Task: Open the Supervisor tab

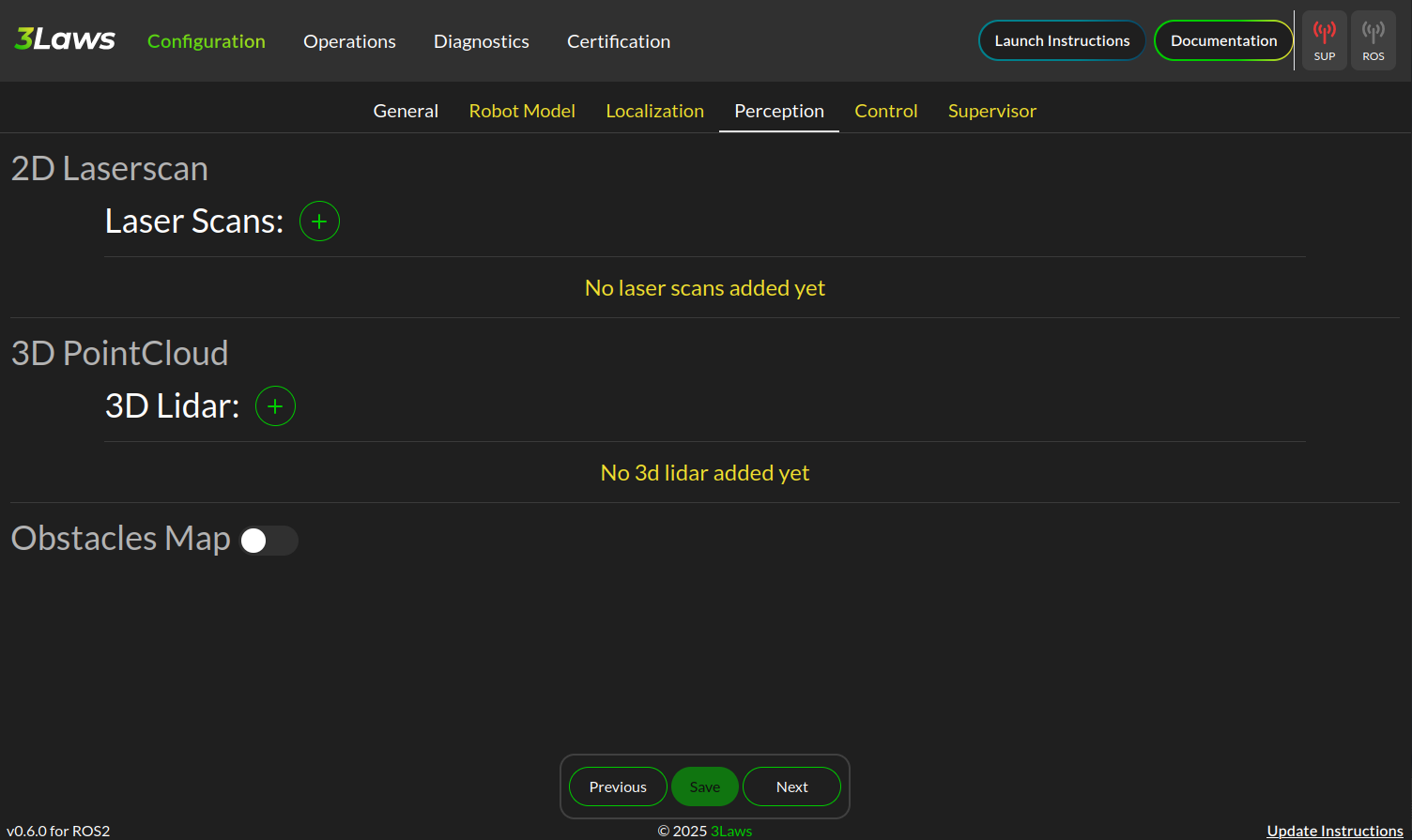Action: [x=991, y=111]
